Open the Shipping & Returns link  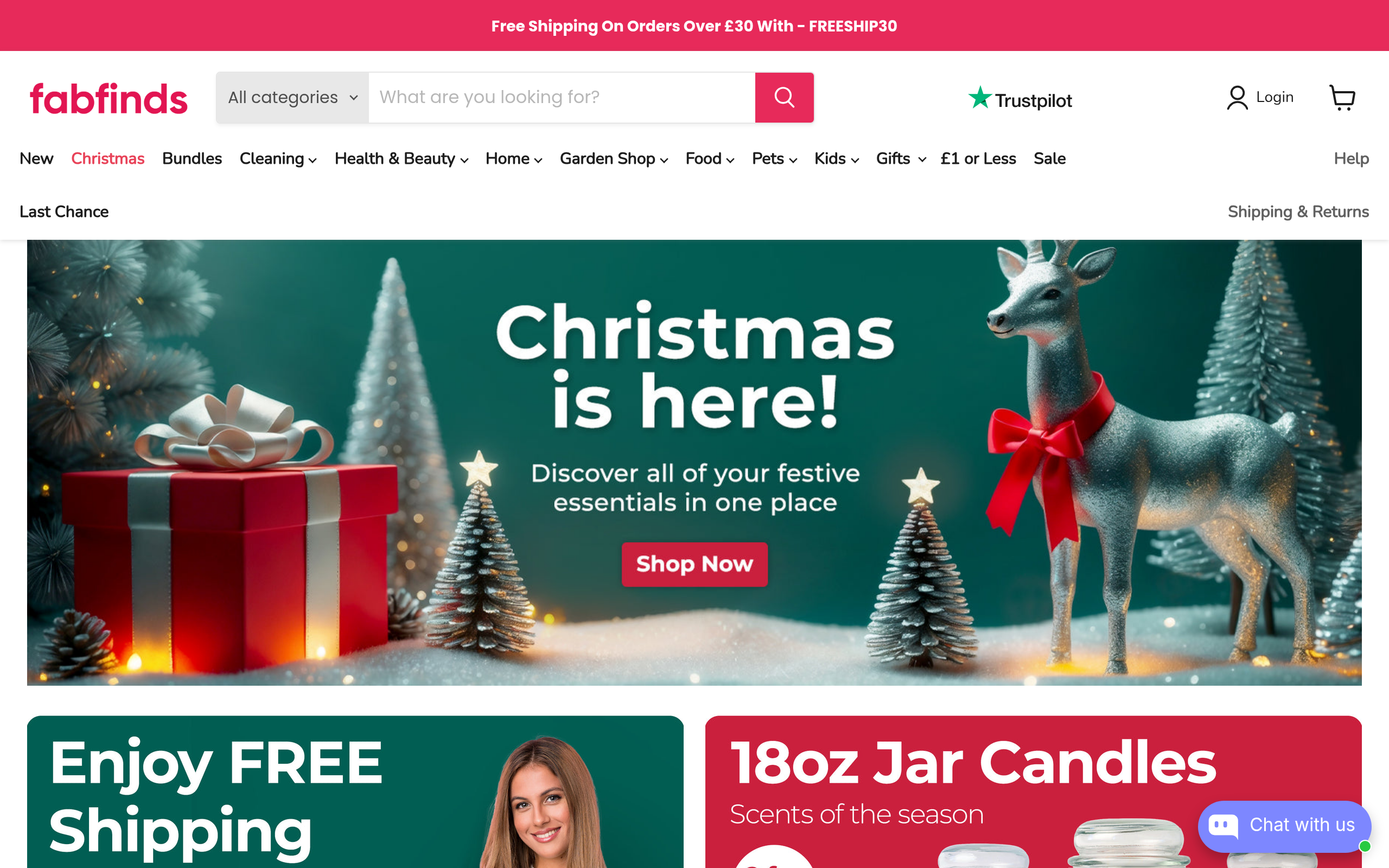pos(1298,212)
